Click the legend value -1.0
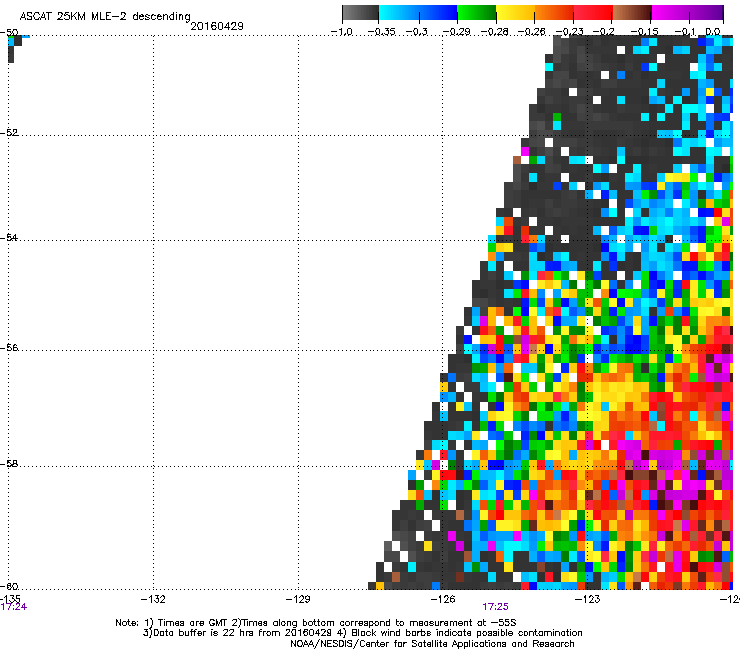This screenshot has height=650, width=740. tap(341, 32)
